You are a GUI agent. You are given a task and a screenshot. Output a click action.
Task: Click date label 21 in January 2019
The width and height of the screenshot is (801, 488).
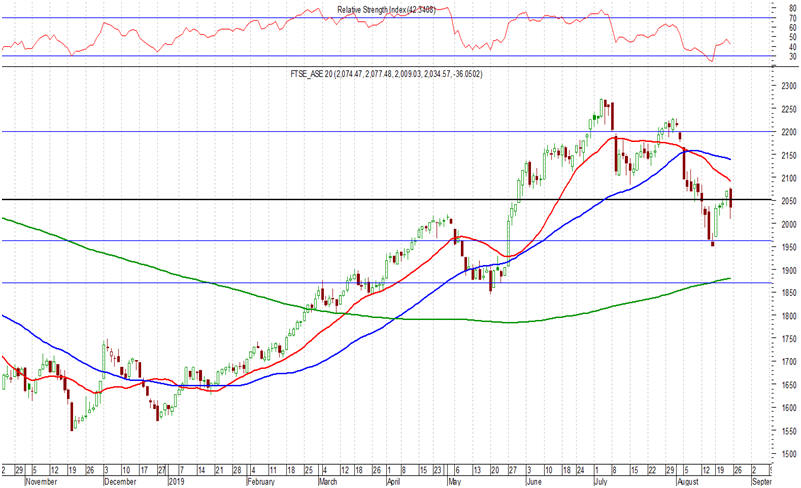[219, 471]
